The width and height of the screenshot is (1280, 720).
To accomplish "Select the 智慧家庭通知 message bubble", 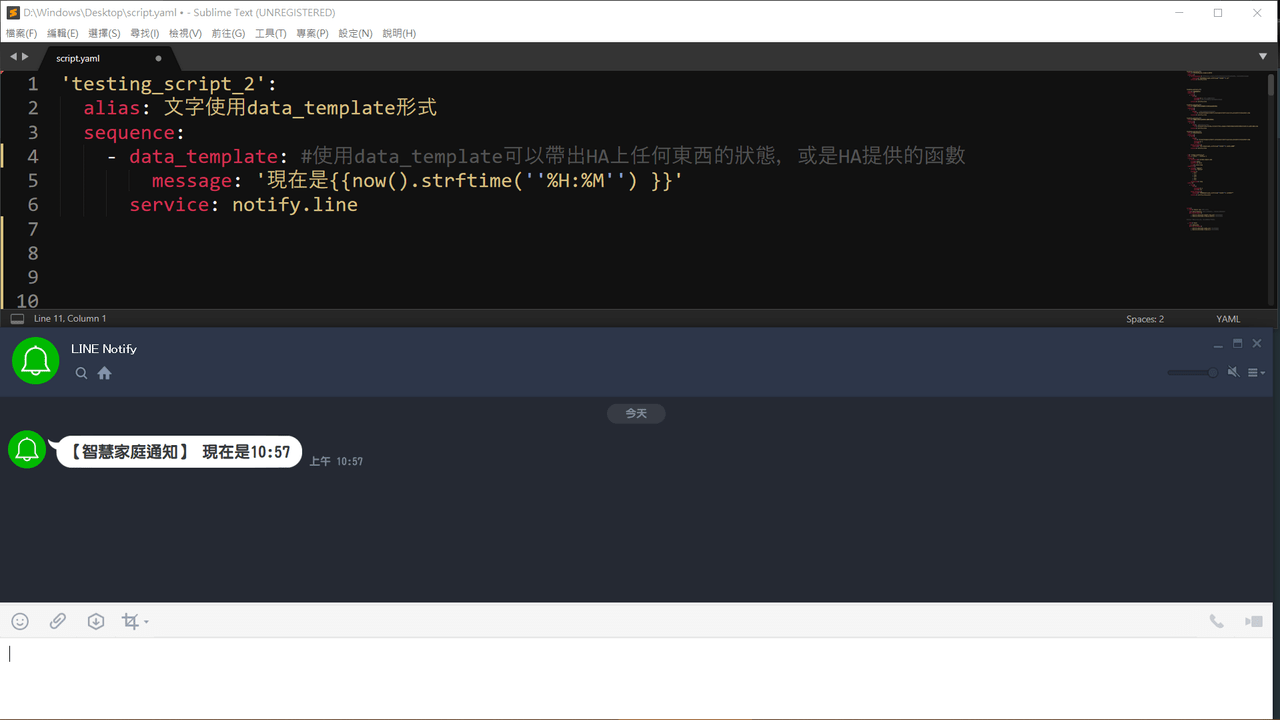I will coord(179,452).
